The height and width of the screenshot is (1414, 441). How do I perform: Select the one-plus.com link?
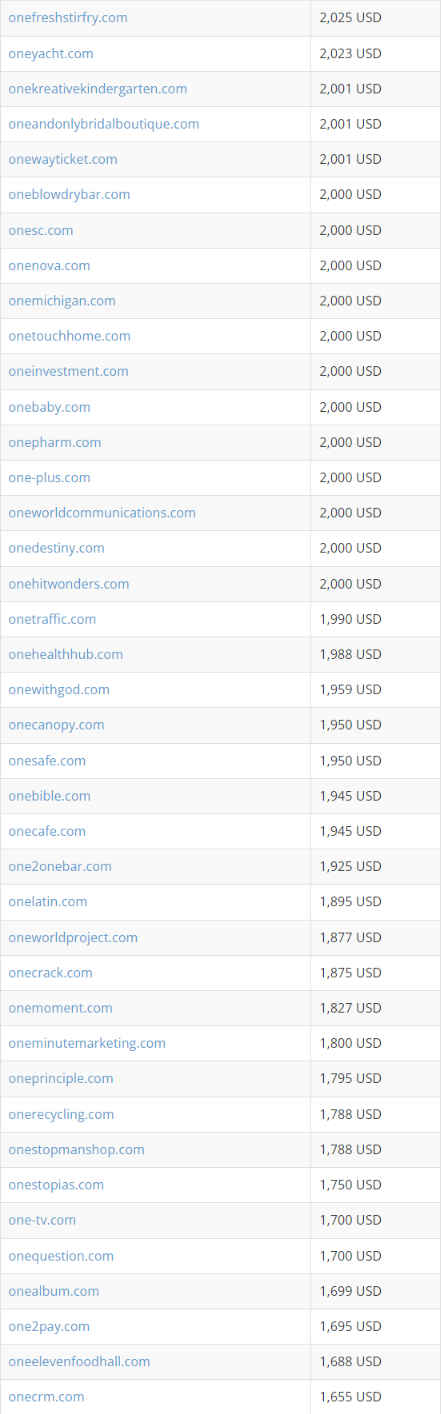[x=49, y=477]
